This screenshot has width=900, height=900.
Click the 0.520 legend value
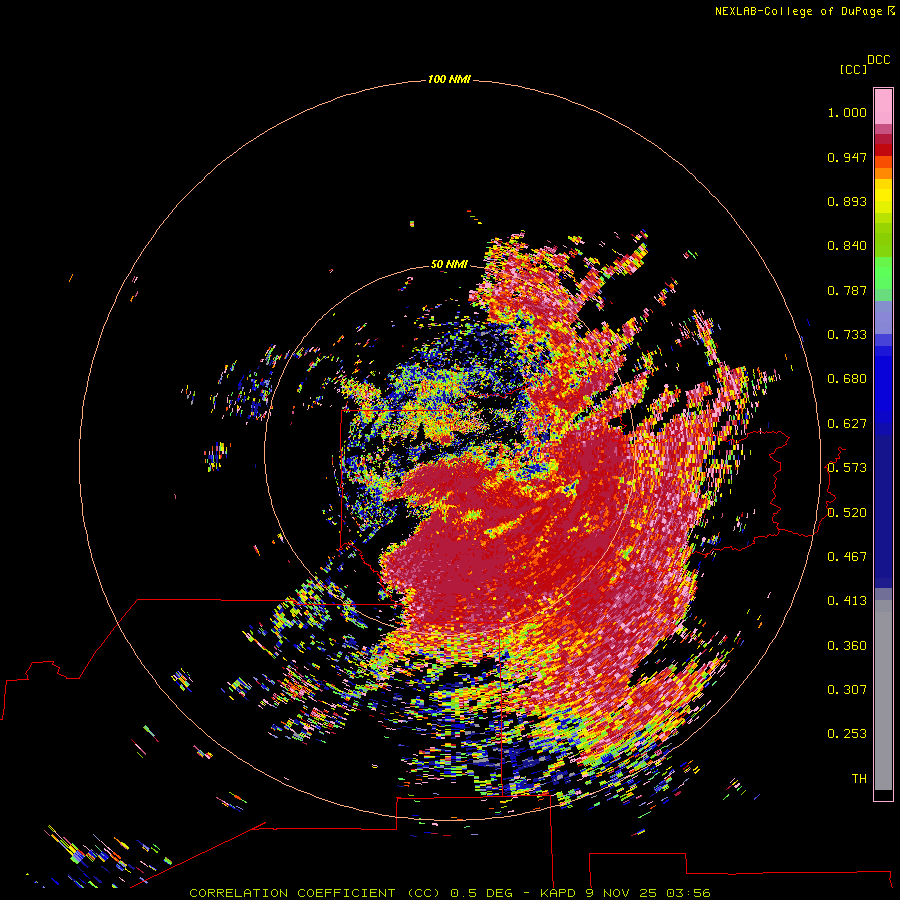pos(847,513)
